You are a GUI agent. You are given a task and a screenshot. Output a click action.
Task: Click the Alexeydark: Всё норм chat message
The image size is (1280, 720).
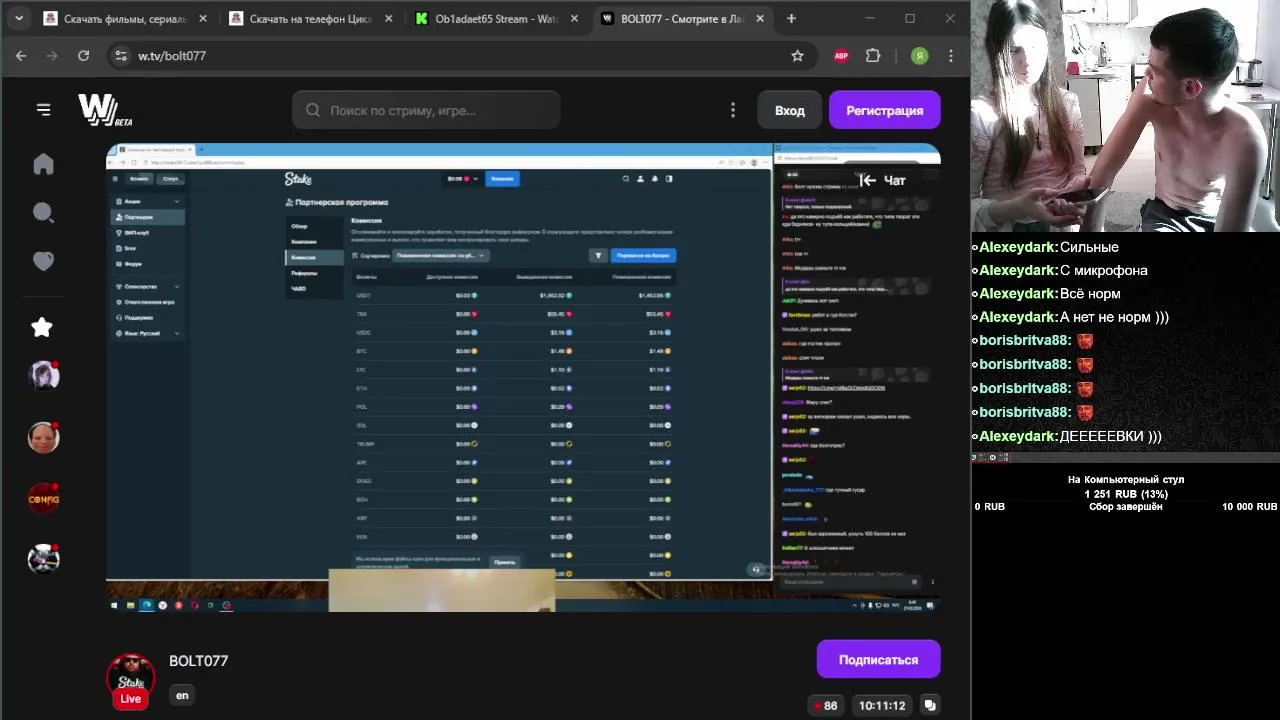1046,294
